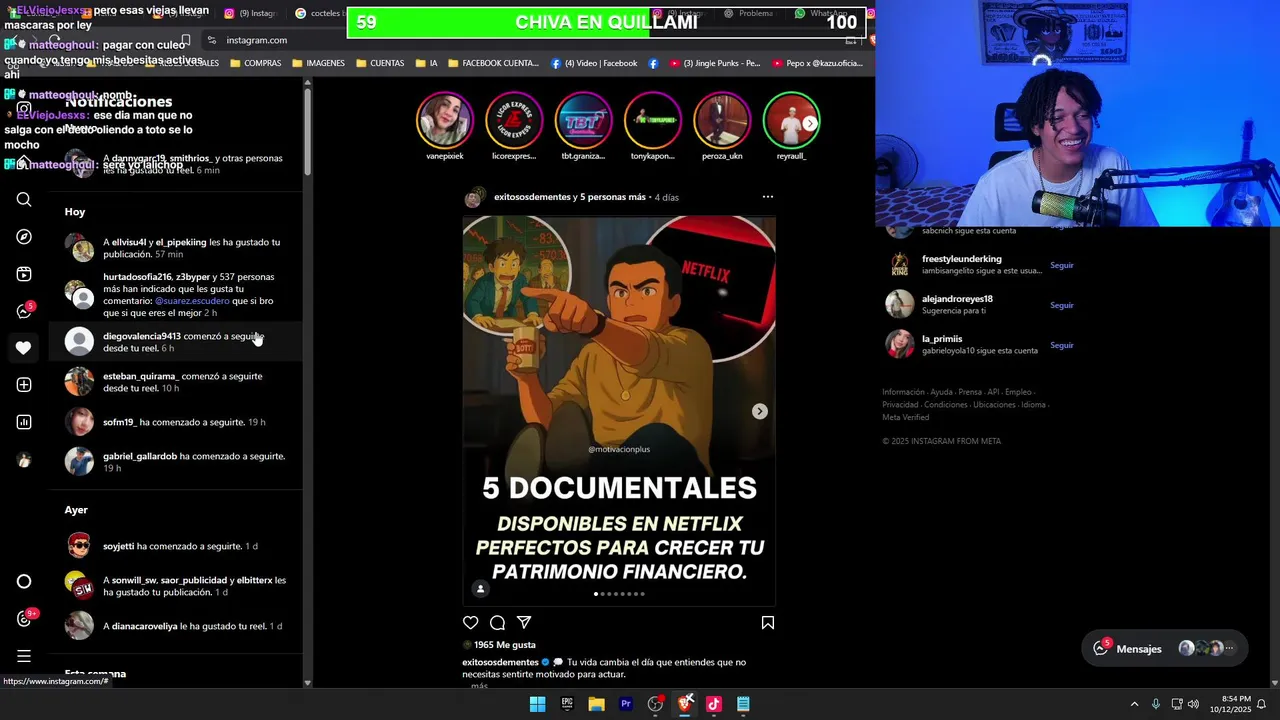Open the profile avatar in sidebar
Viewport: 1280px width, 720px height.
[24, 460]
